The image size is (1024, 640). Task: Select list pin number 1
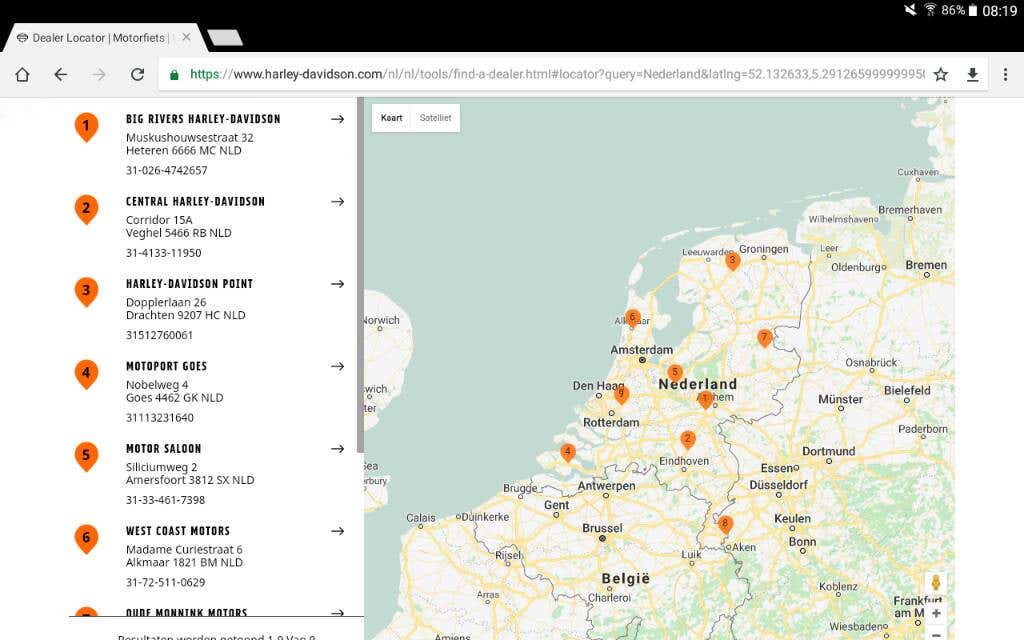pos(86,127)
